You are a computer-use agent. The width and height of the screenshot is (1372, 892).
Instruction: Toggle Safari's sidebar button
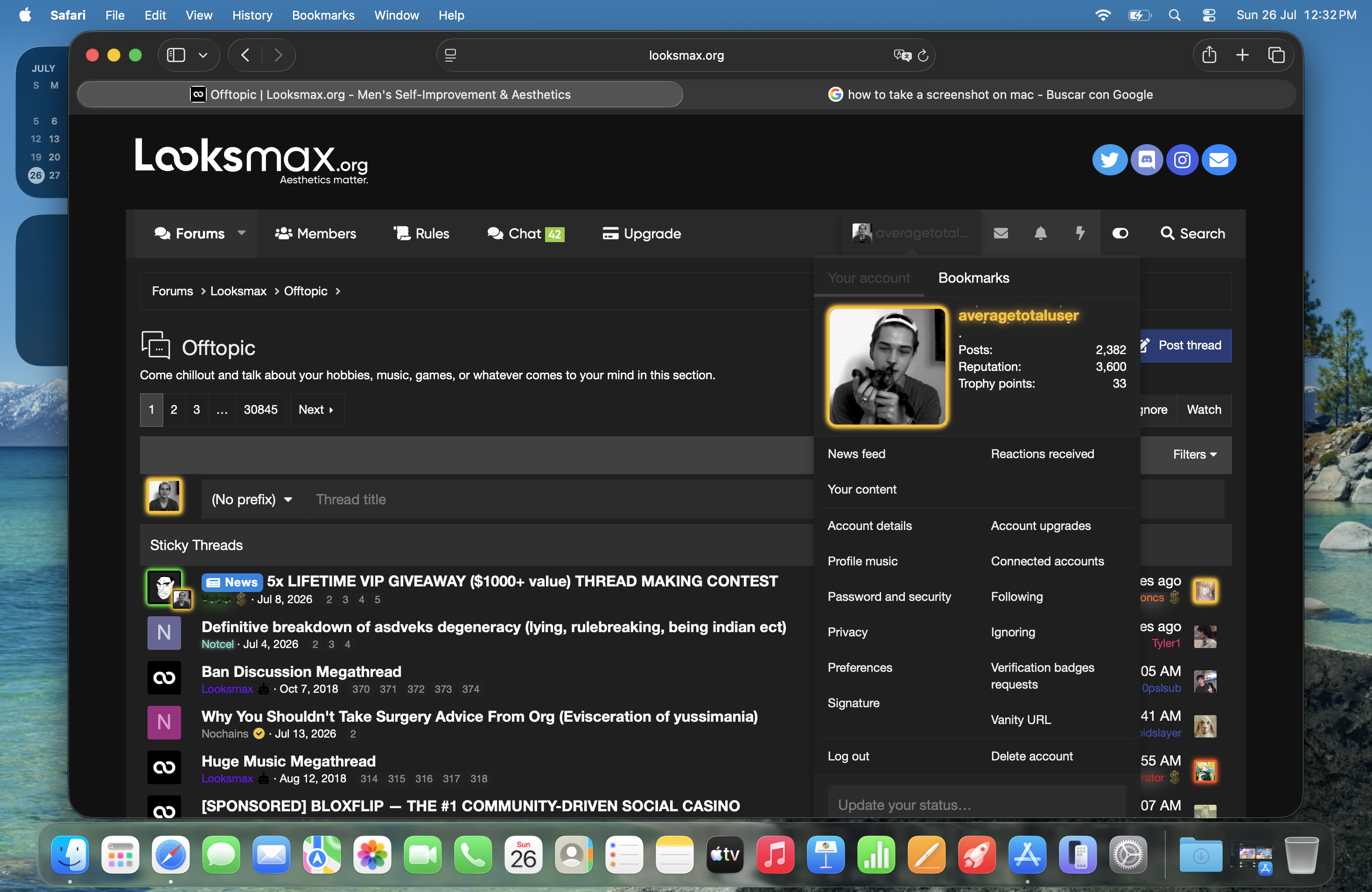[x=176, y=56]
